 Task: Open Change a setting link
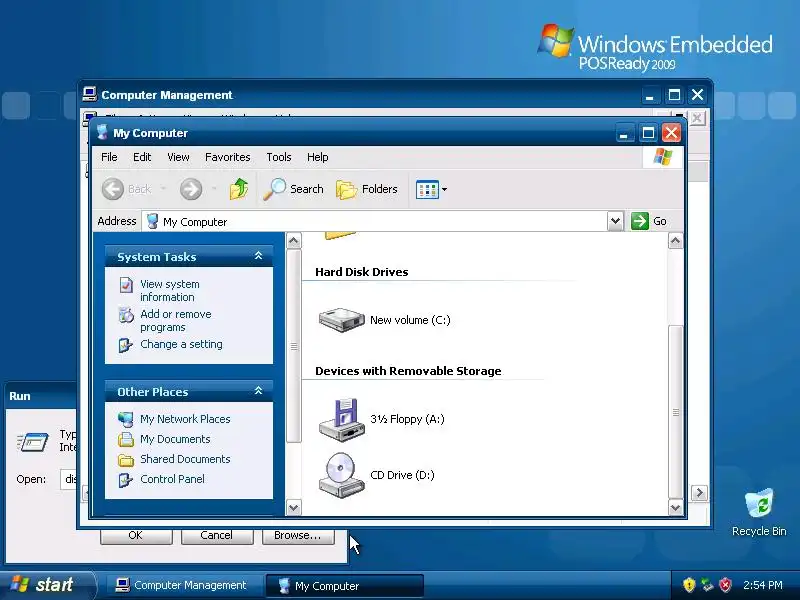click(181, 344)
